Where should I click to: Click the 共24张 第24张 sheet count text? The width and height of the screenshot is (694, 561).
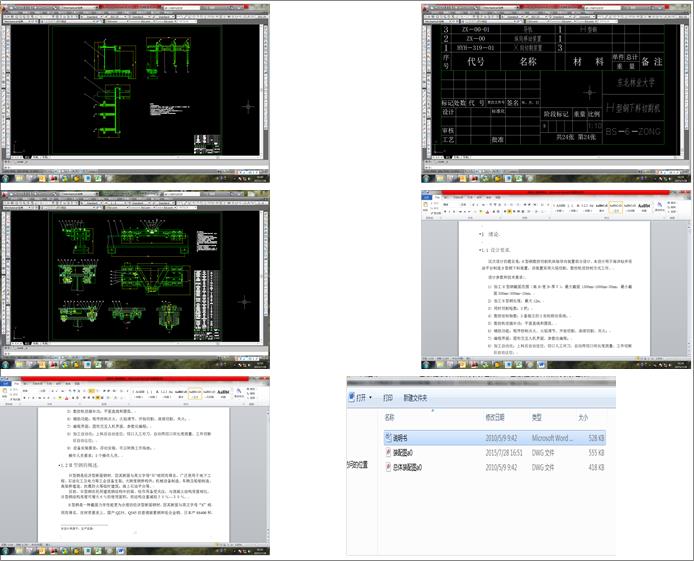click(x=576, y=137)
